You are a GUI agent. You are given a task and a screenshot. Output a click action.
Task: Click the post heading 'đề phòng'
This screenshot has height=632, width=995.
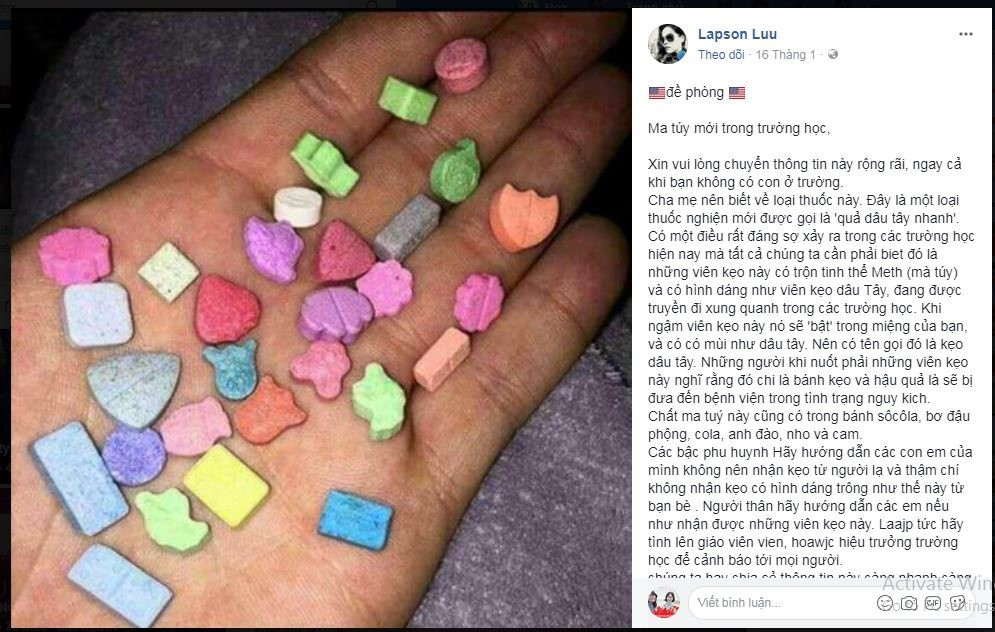point(695,93)
